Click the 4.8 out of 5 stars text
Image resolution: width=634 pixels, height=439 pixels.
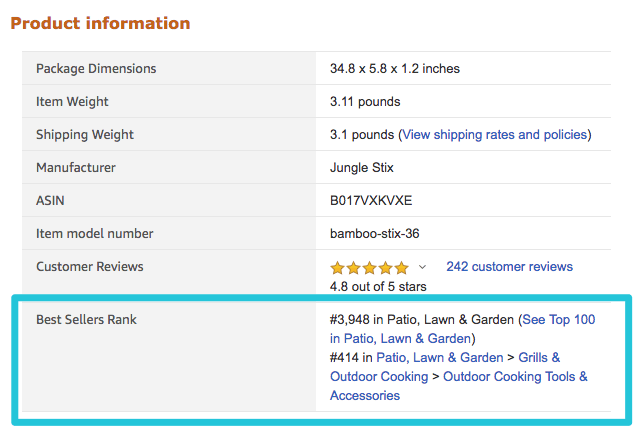pyautogui.click(x=378, y=287)
